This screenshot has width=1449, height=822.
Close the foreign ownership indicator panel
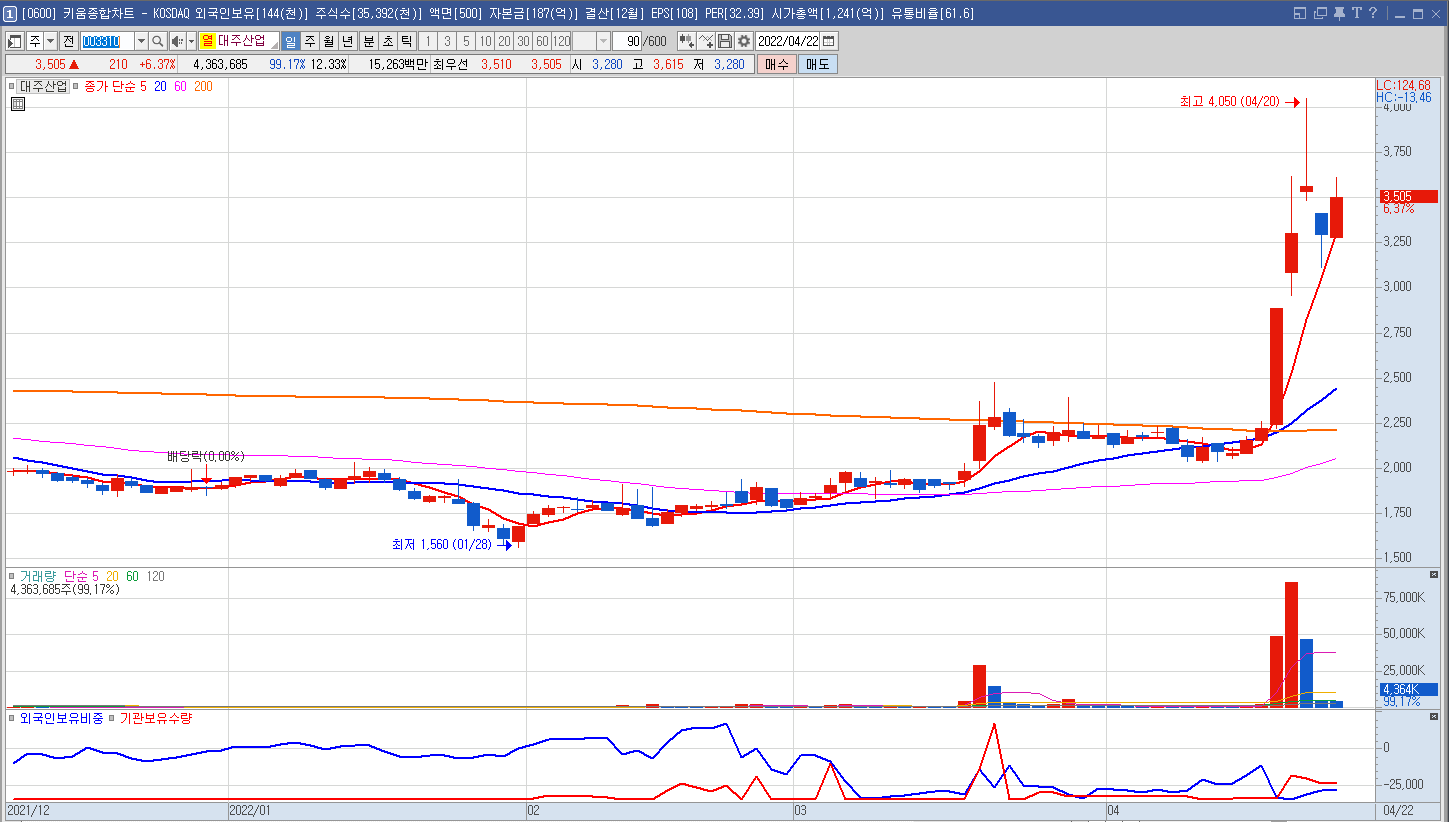click(1433, 717)
